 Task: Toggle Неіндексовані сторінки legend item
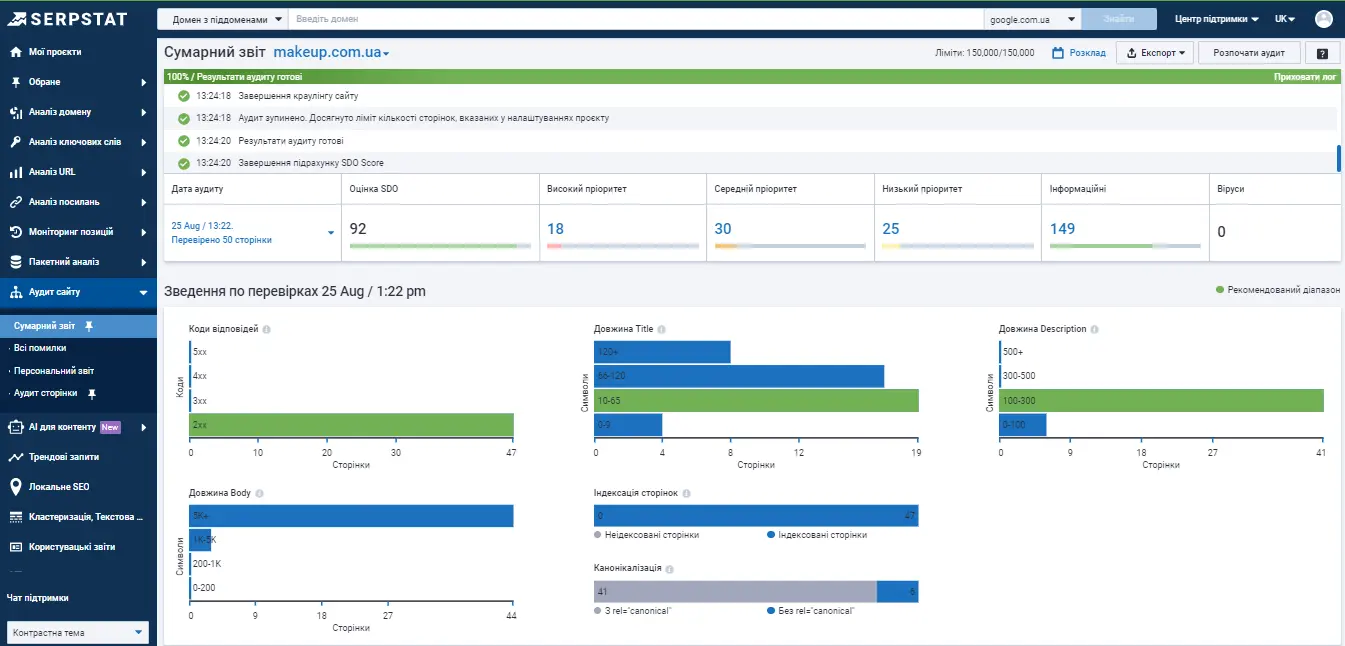646,535
